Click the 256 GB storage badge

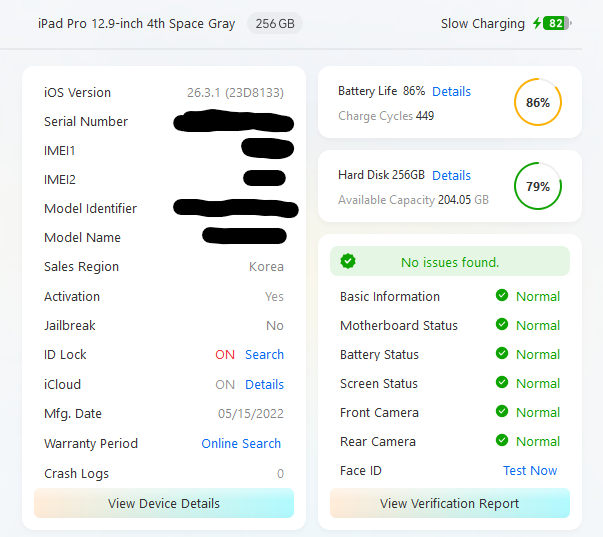tap(275, 23)
